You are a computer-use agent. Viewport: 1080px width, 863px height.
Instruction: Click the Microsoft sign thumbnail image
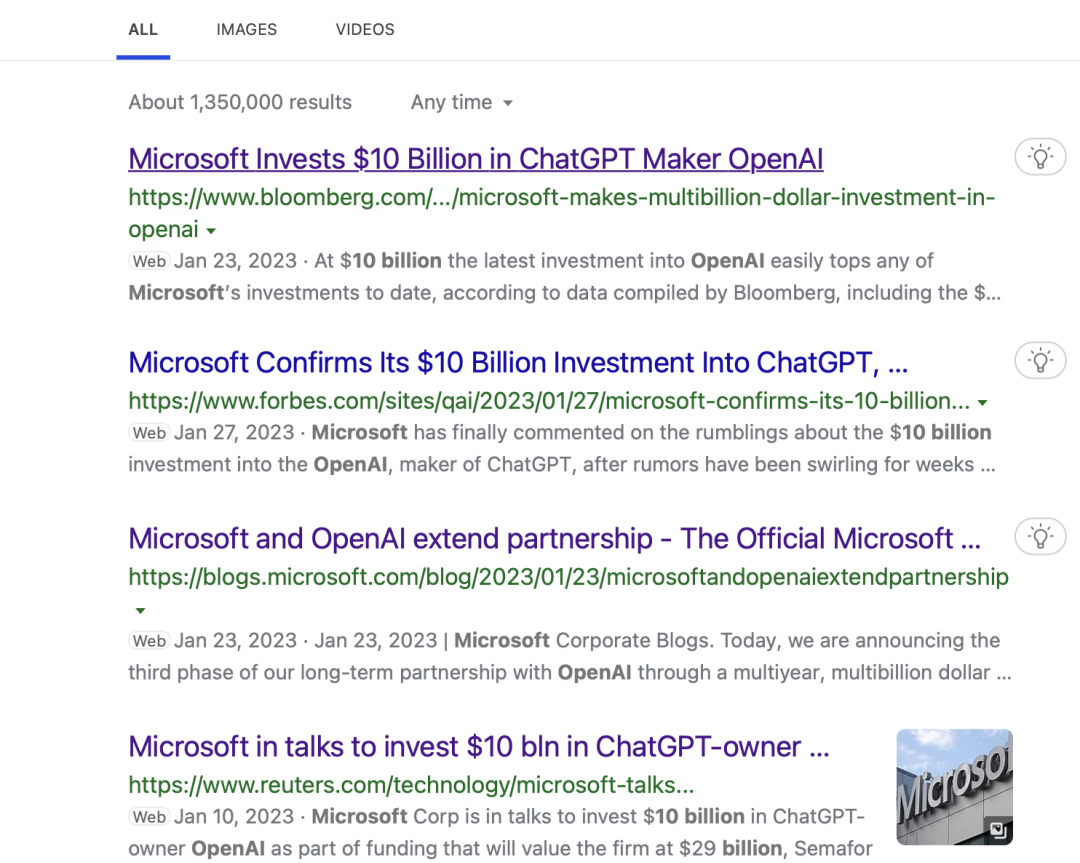954,786
